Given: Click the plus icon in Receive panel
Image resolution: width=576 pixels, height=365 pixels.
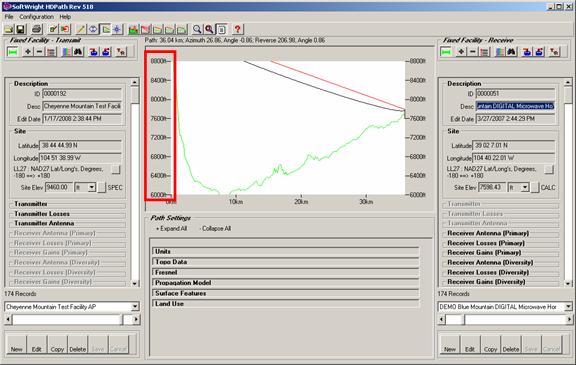Looking at the screenshot, I should click(461, 52).
